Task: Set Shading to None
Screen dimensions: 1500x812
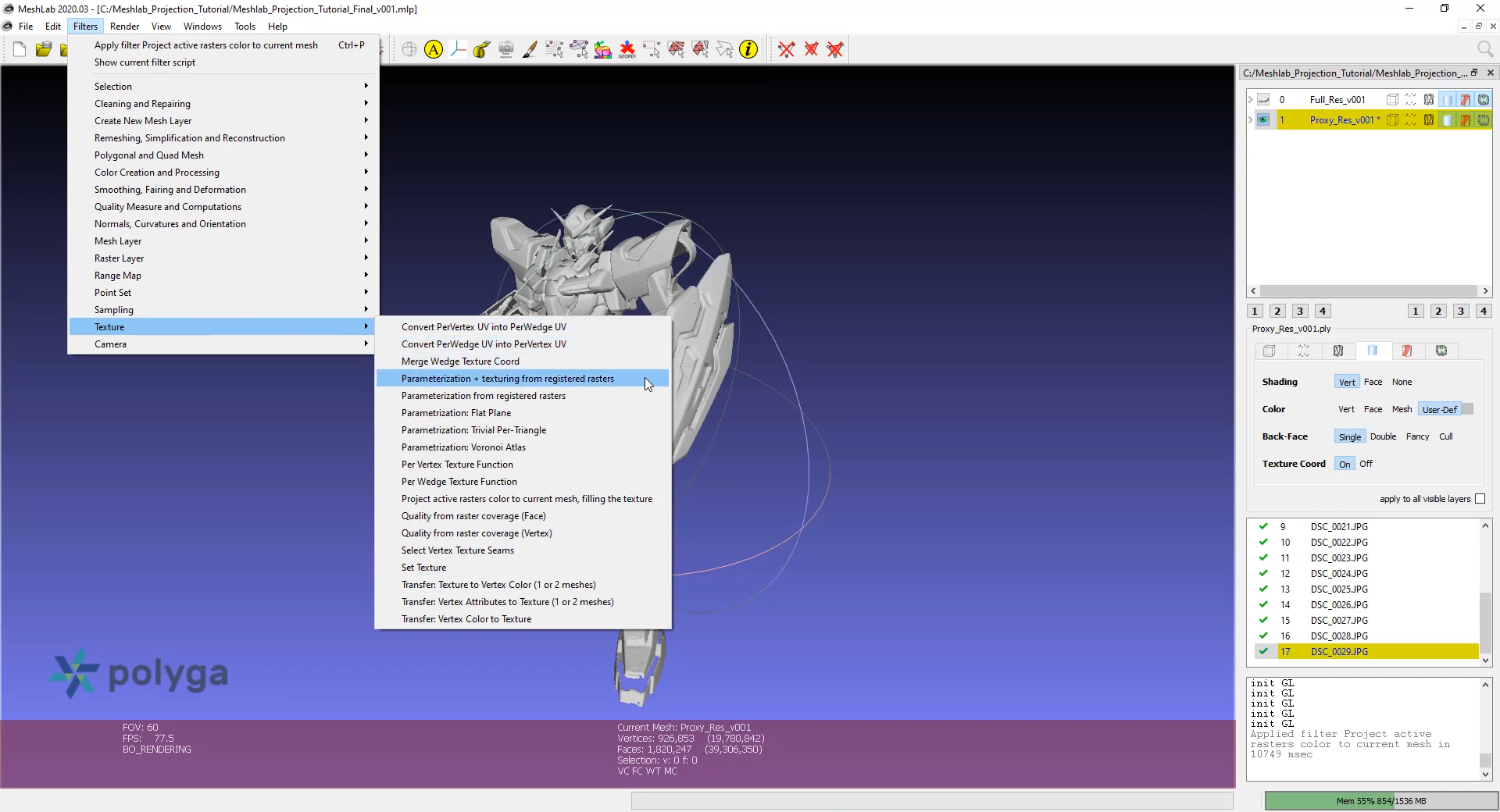Action: [x=1402, y=382]
